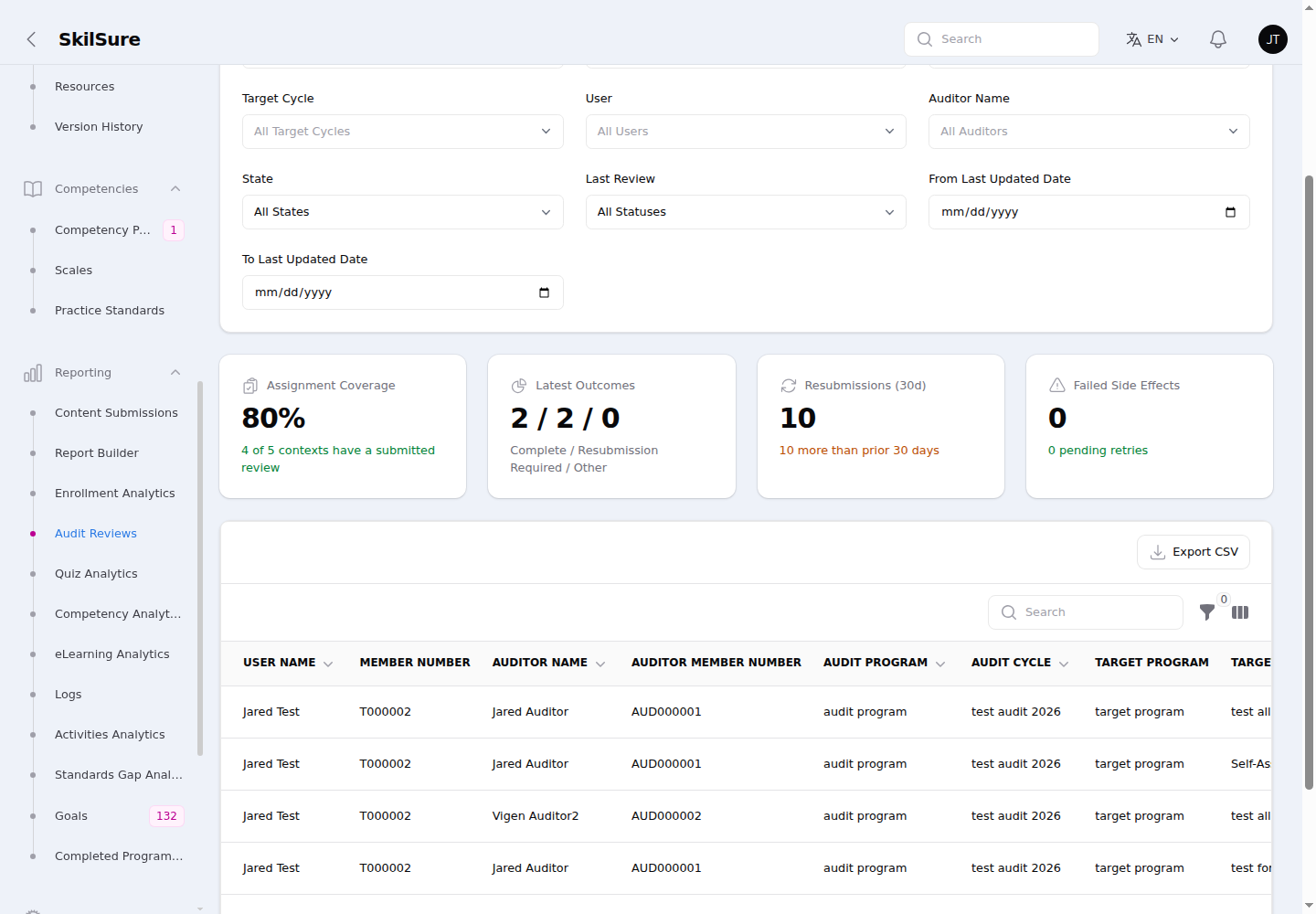Click the Reporting bar chart icon
1316x914 pixels.
click(x=33, y=373)
